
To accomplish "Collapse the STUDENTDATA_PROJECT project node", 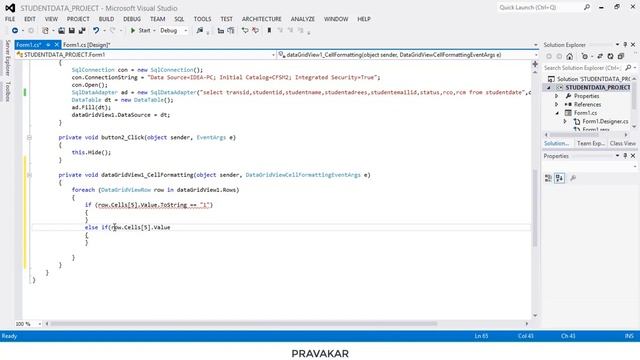I will point(549,87).
